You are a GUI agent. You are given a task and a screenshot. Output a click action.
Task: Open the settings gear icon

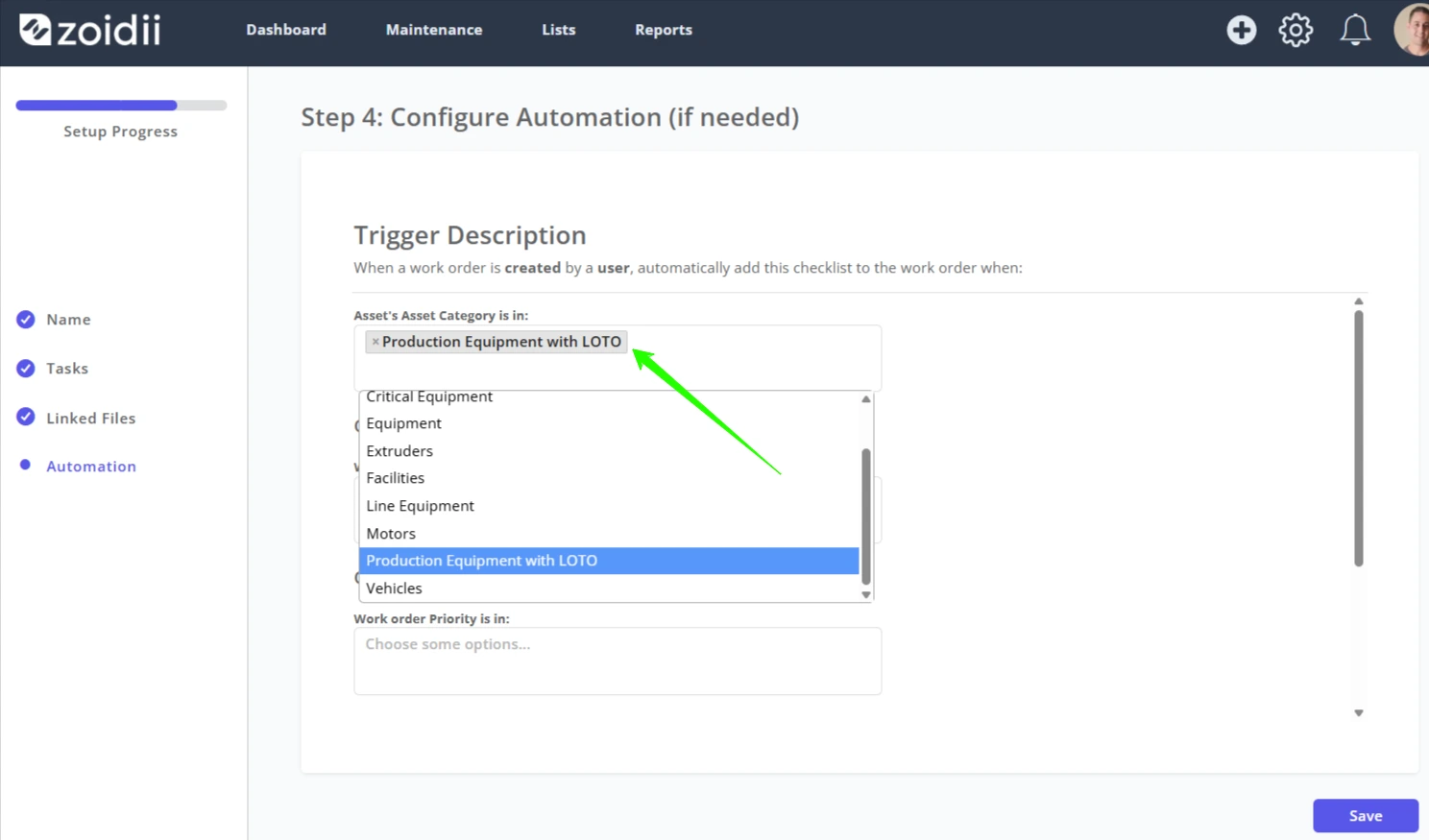[1296, 30]
